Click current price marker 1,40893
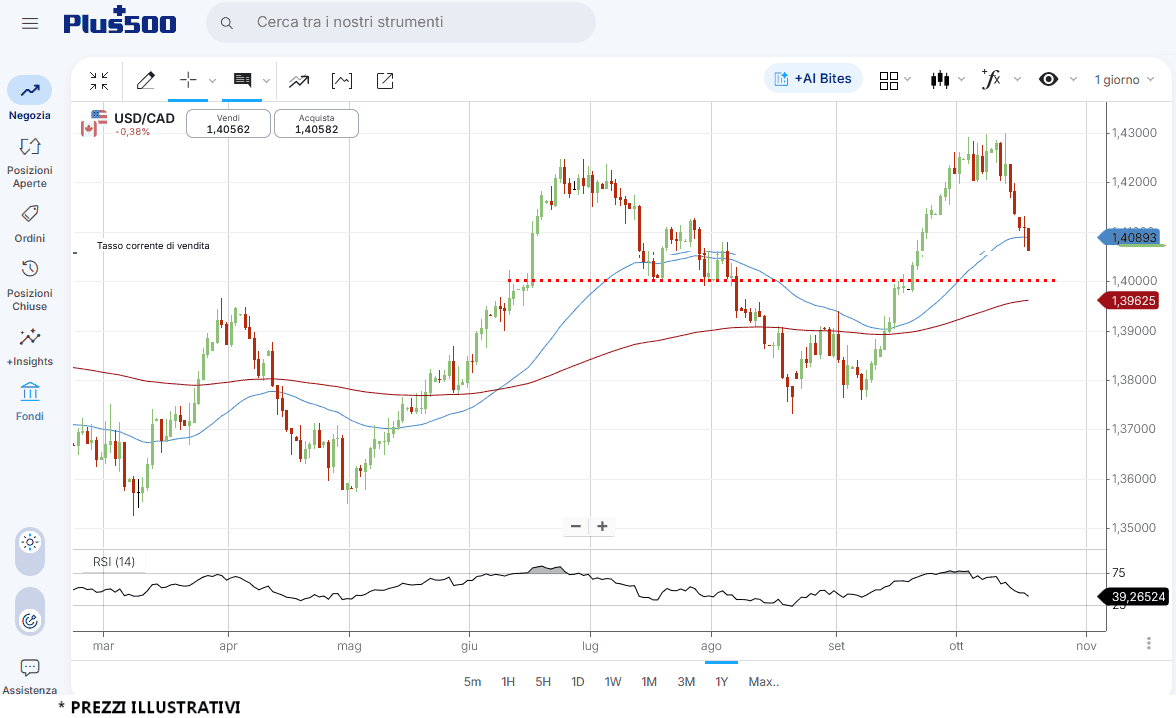 pyautogui.click(x=1132, y=238)
